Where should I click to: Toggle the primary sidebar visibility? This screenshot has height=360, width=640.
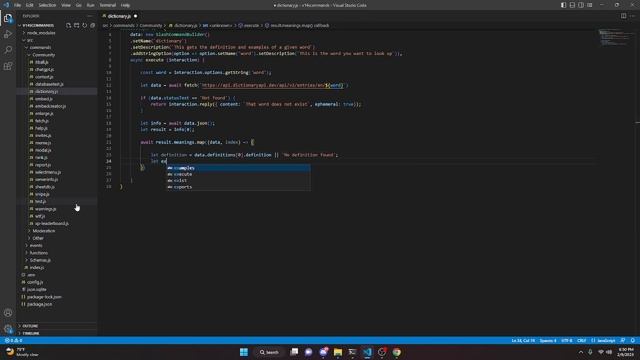tap(563, 5)
